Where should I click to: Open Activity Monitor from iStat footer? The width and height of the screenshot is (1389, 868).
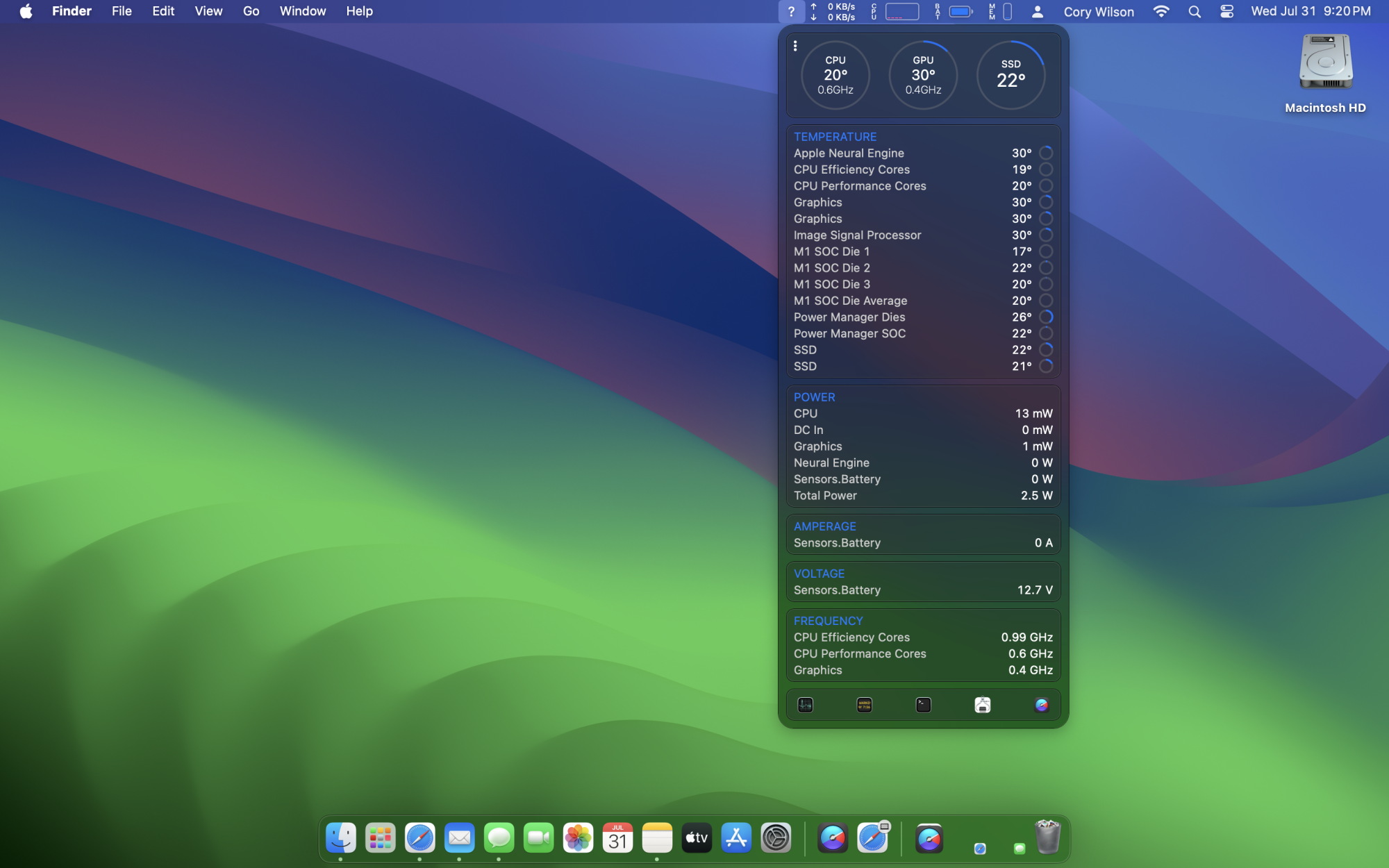[805, 705]
